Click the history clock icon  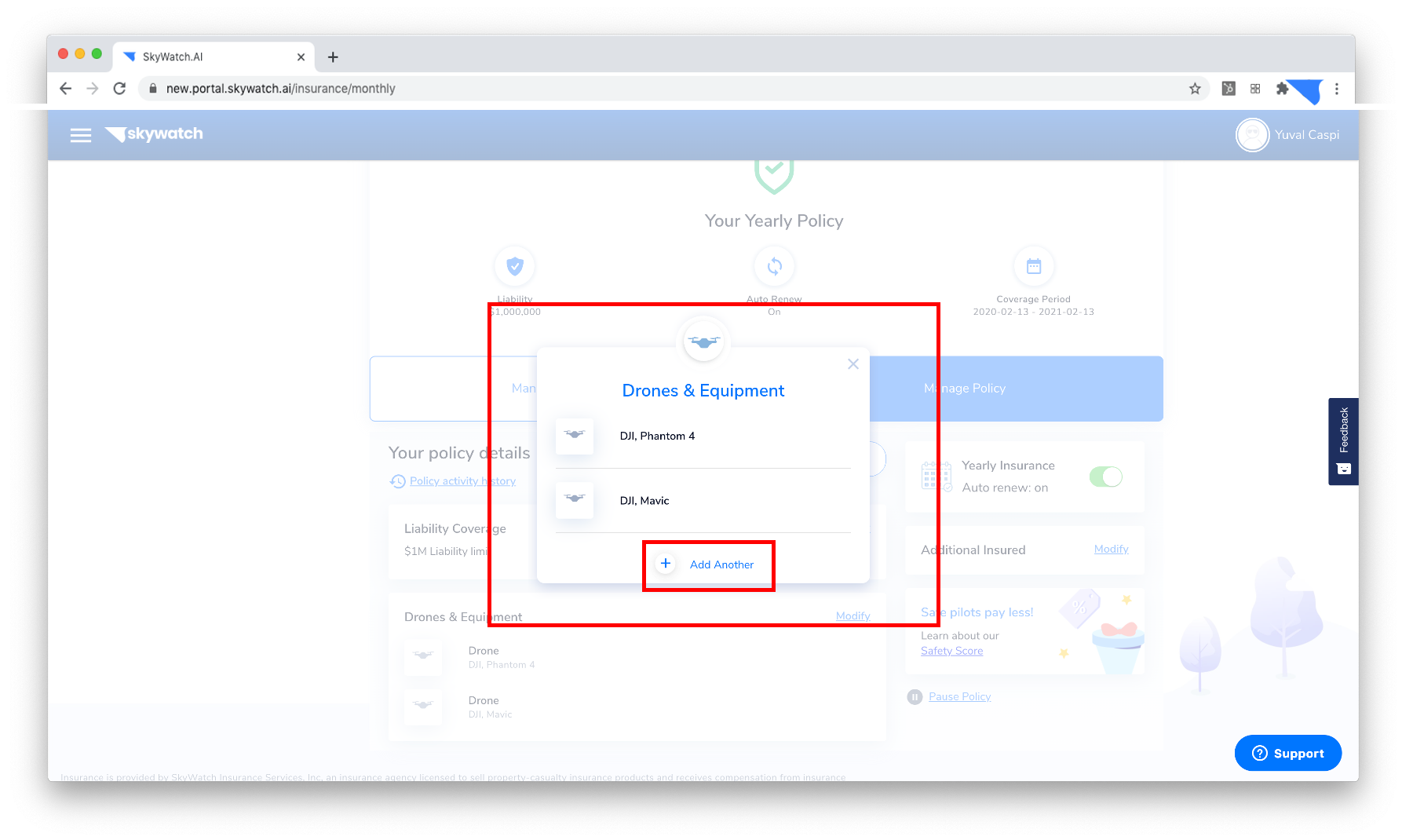pos(398,481)
